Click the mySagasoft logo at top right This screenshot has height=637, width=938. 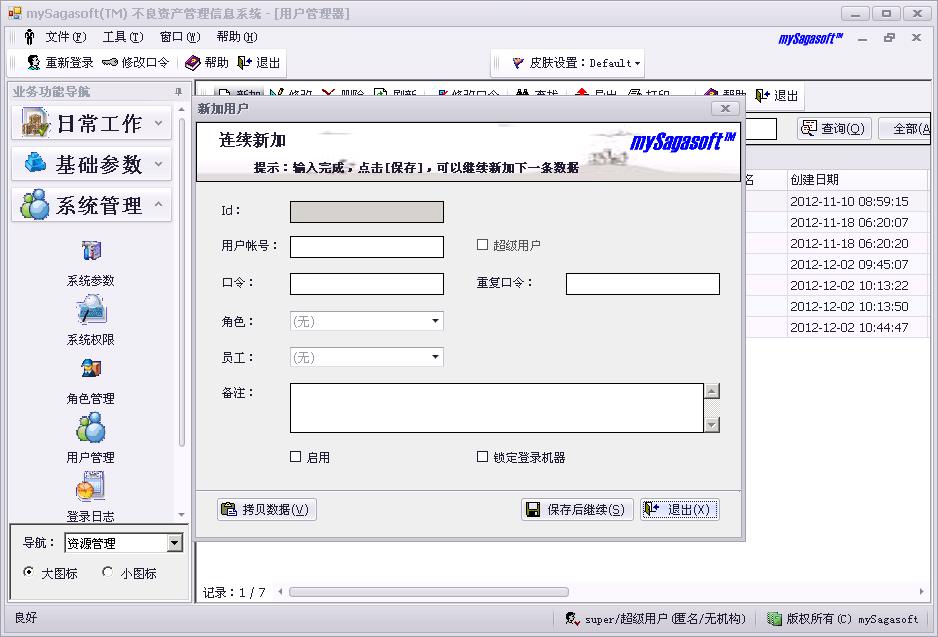click(x=811, y=39)
